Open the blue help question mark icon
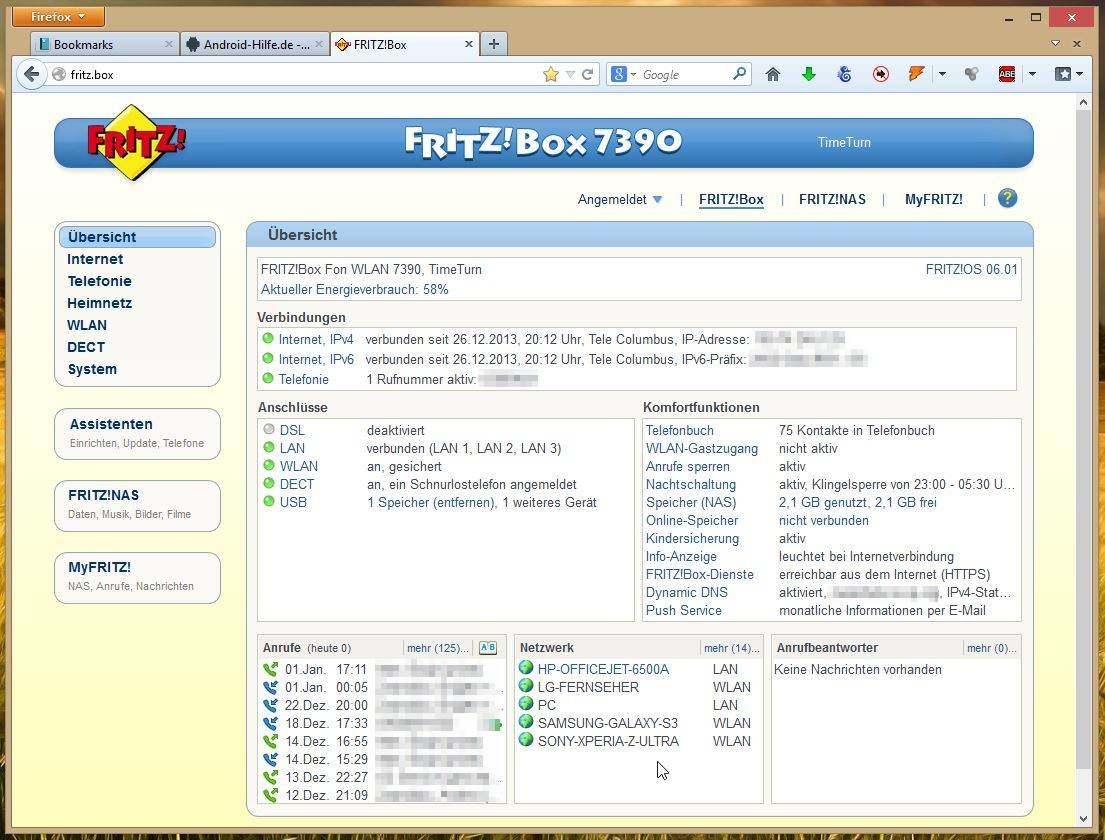 point(1008,199)
